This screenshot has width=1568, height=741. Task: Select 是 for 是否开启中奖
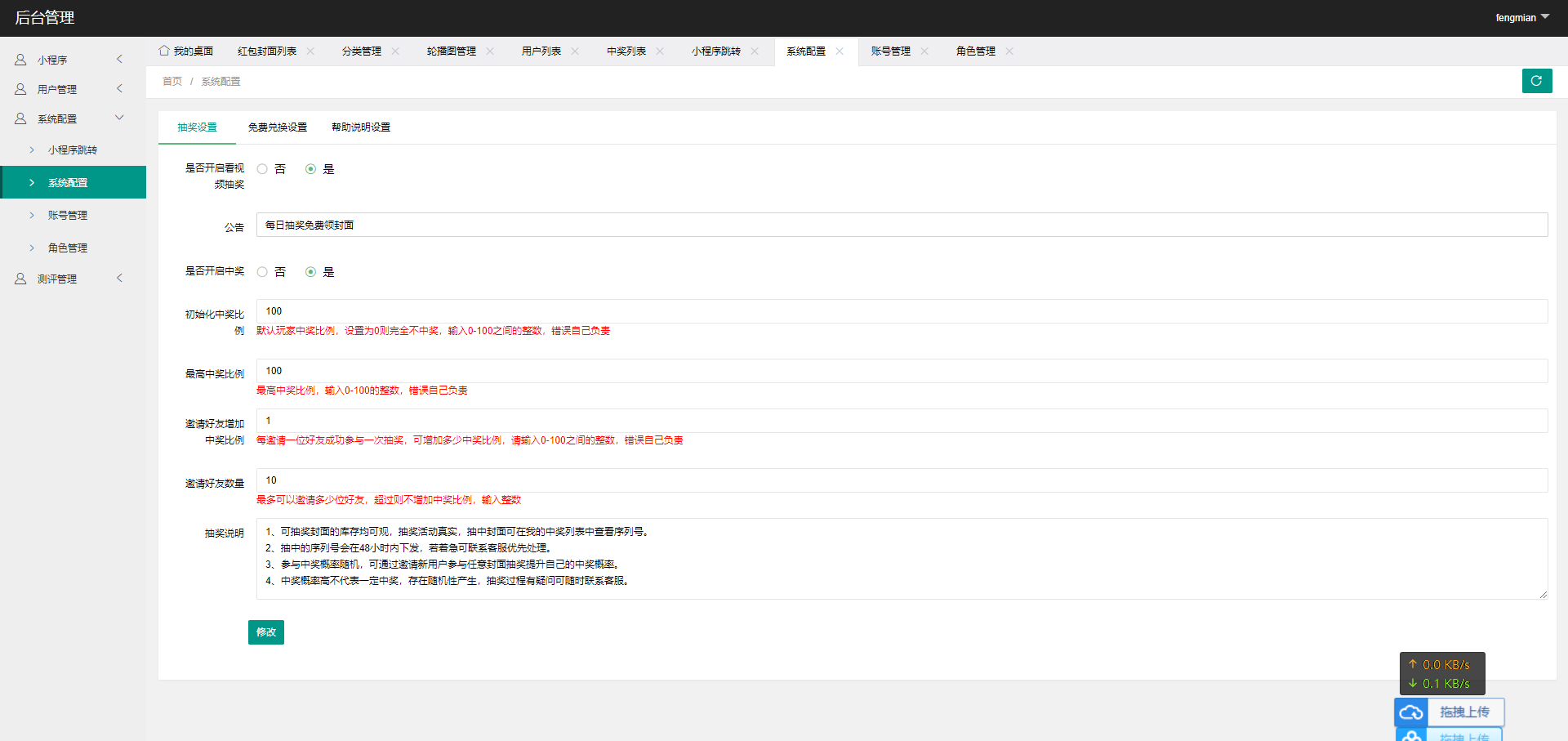(x=310, y=272)
